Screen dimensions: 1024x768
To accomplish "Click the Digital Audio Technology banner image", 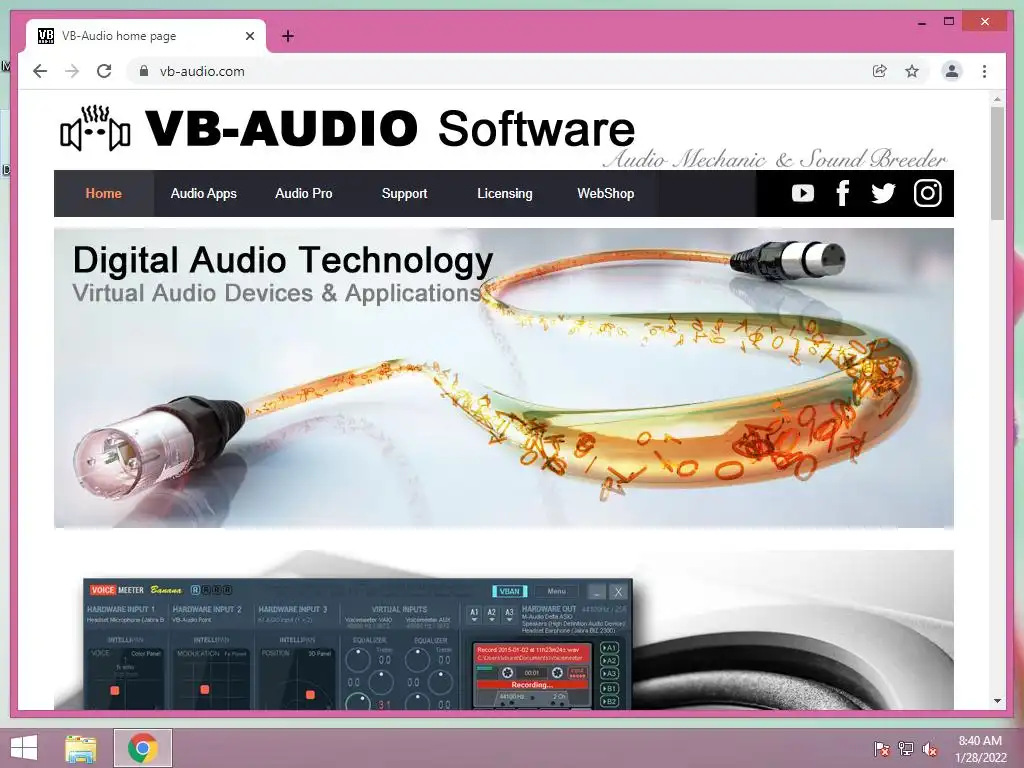I will 504,377.
